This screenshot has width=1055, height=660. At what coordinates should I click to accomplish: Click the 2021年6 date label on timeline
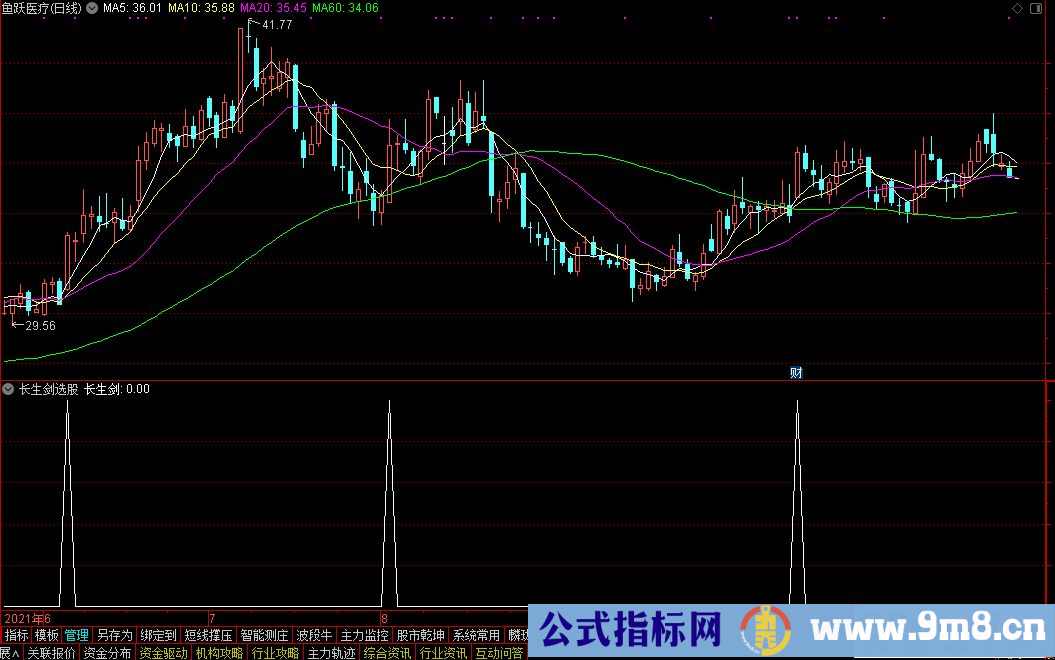click(x=28, y=618)
